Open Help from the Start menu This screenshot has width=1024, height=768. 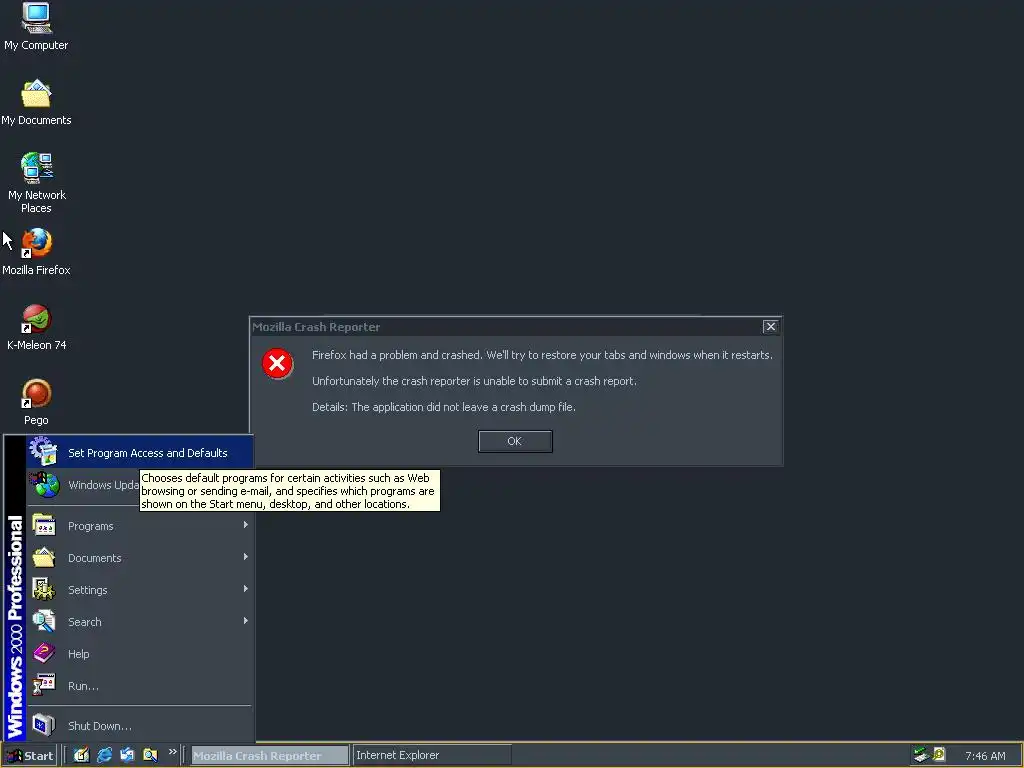(139, 654)
